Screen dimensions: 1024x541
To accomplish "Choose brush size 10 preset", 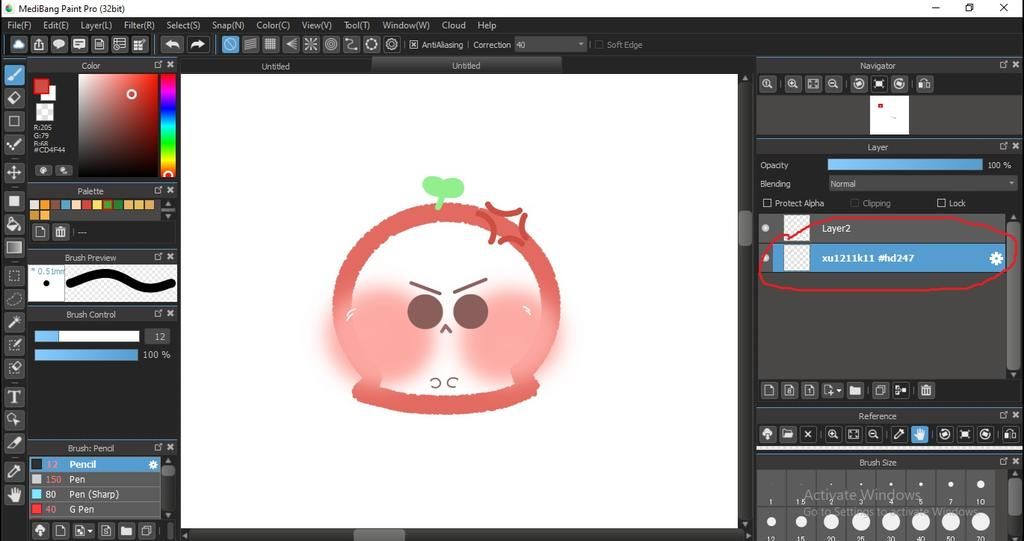I will (x=980, y=491).
